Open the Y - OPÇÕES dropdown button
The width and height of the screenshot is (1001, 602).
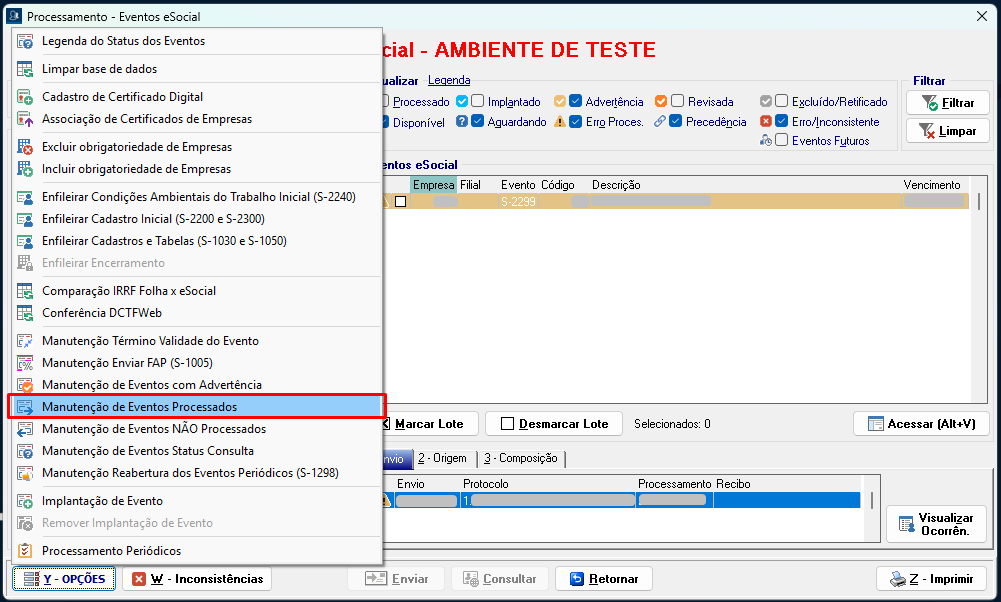[x=65, y=579]
